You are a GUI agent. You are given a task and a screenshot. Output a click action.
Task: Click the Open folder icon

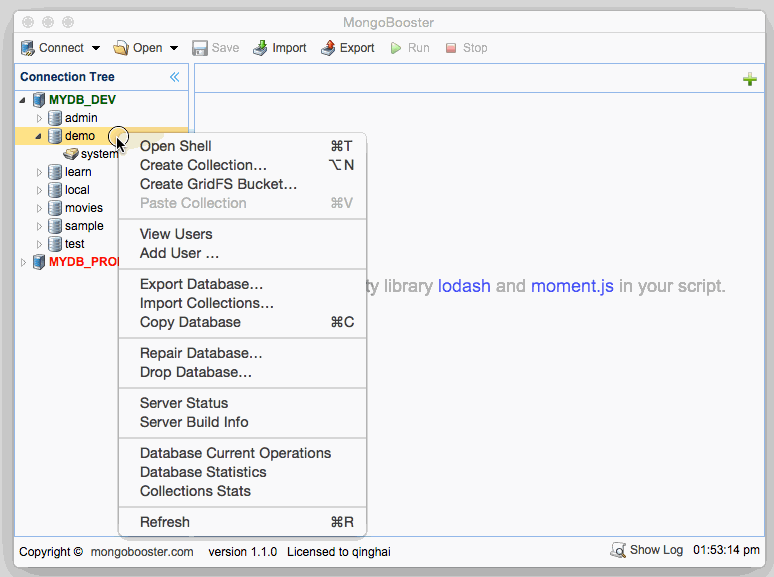(120, 48)
